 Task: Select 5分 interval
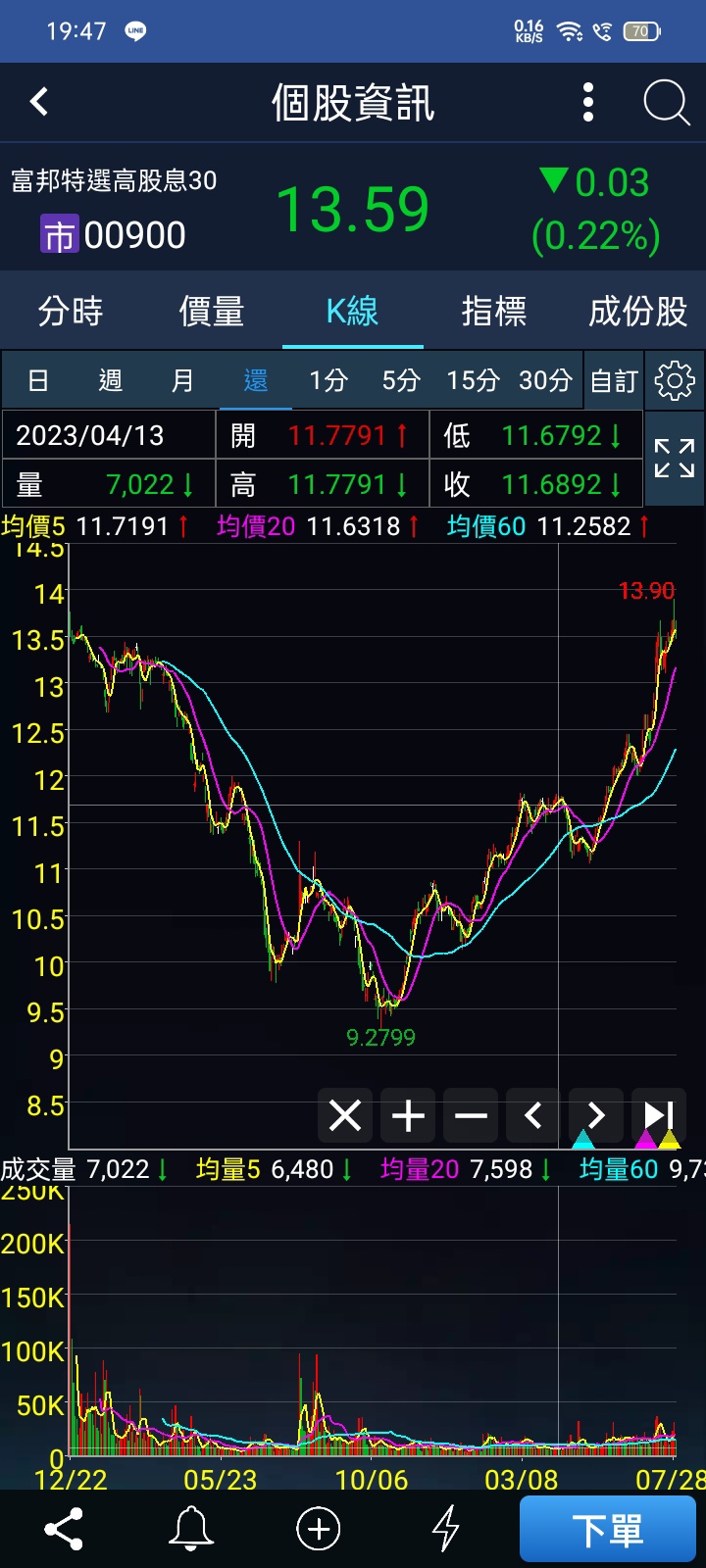point(401,380)
